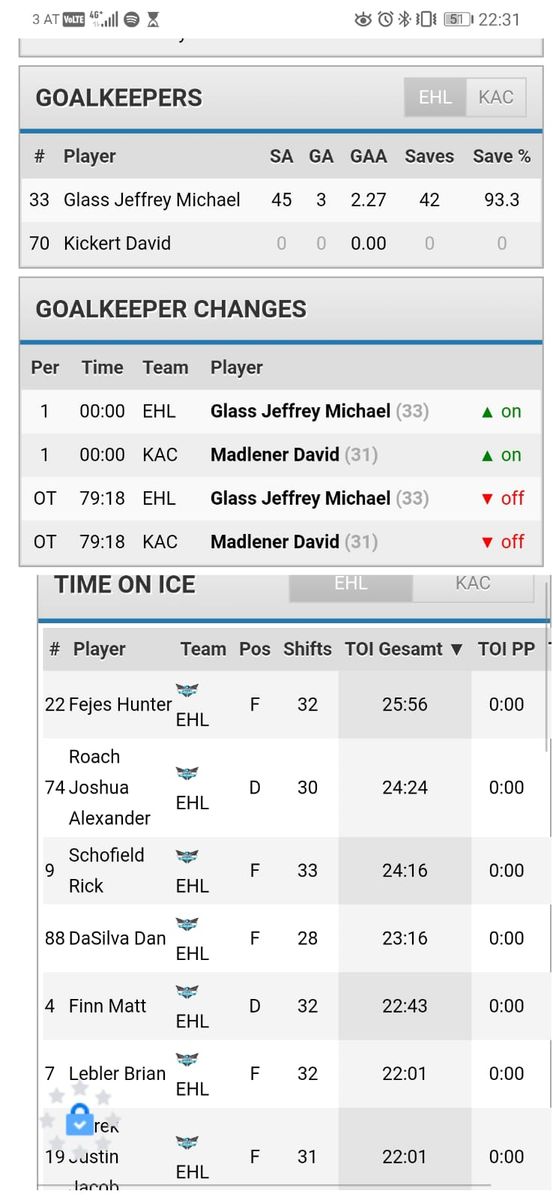This screenshot has width=553, height=1200.
Task: Select EHL tab in Time on Ice
Action: click(x=351, y=584)
